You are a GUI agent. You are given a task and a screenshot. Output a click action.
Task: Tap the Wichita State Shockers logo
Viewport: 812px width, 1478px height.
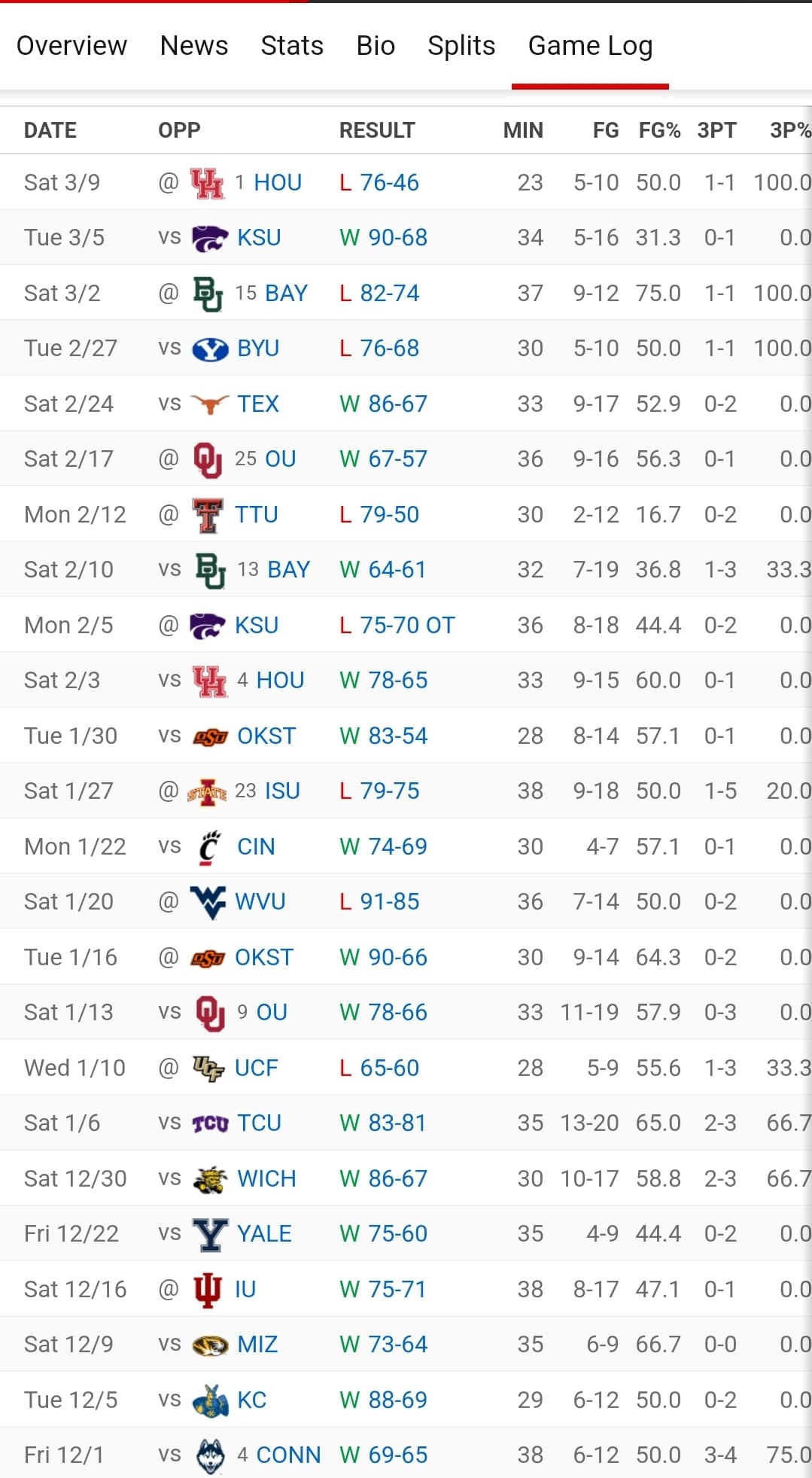tap(210, 1179)
